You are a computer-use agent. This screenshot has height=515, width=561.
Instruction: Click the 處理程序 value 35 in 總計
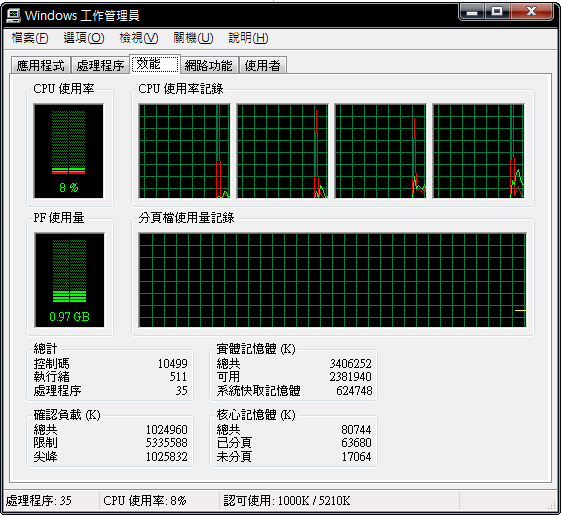[181, 390]
